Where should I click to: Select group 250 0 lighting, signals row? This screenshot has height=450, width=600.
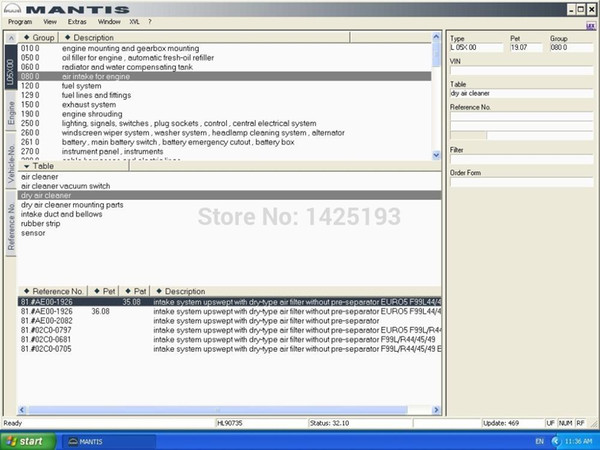(225, 124)
